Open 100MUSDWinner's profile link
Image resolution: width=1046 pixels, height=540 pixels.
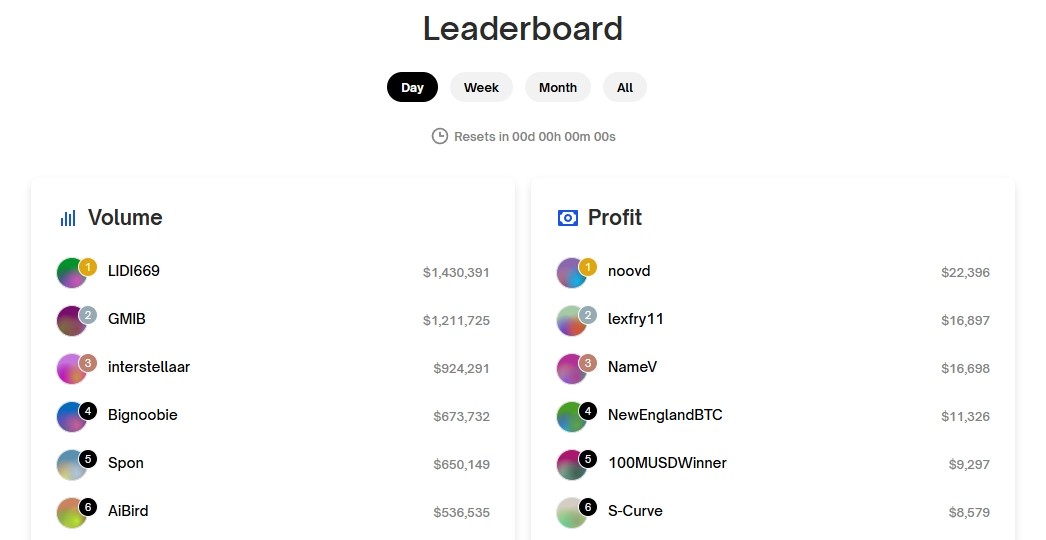pyautogui.click(x=667, y=463)
